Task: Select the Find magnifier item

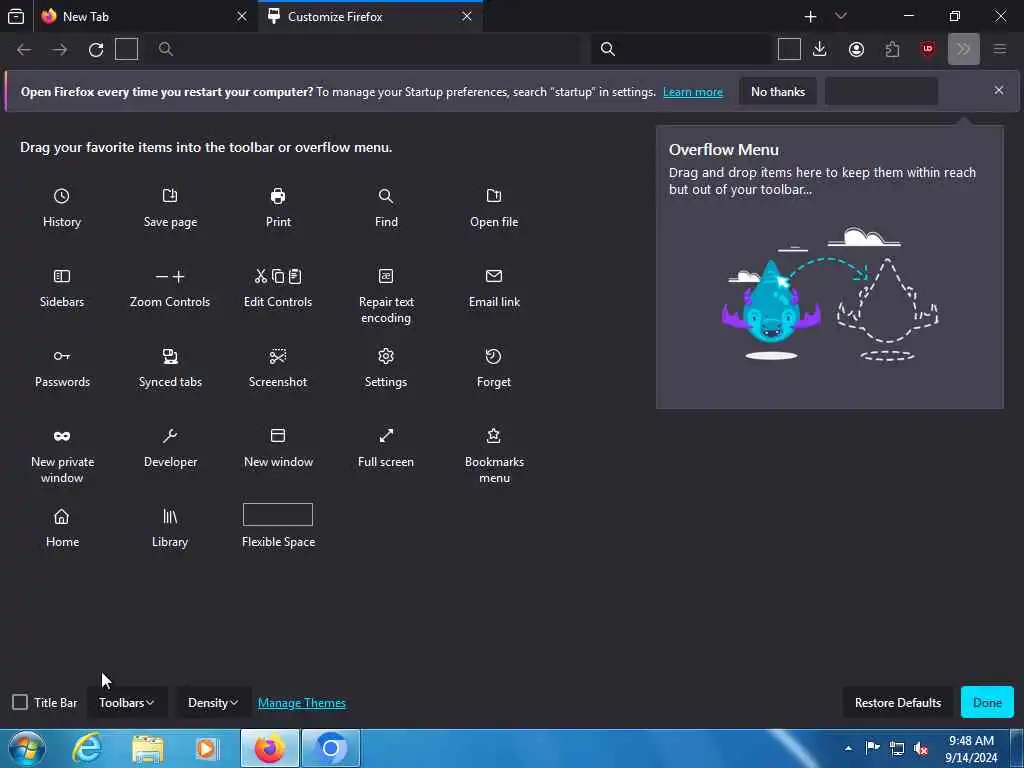Action: click(386, 196)
